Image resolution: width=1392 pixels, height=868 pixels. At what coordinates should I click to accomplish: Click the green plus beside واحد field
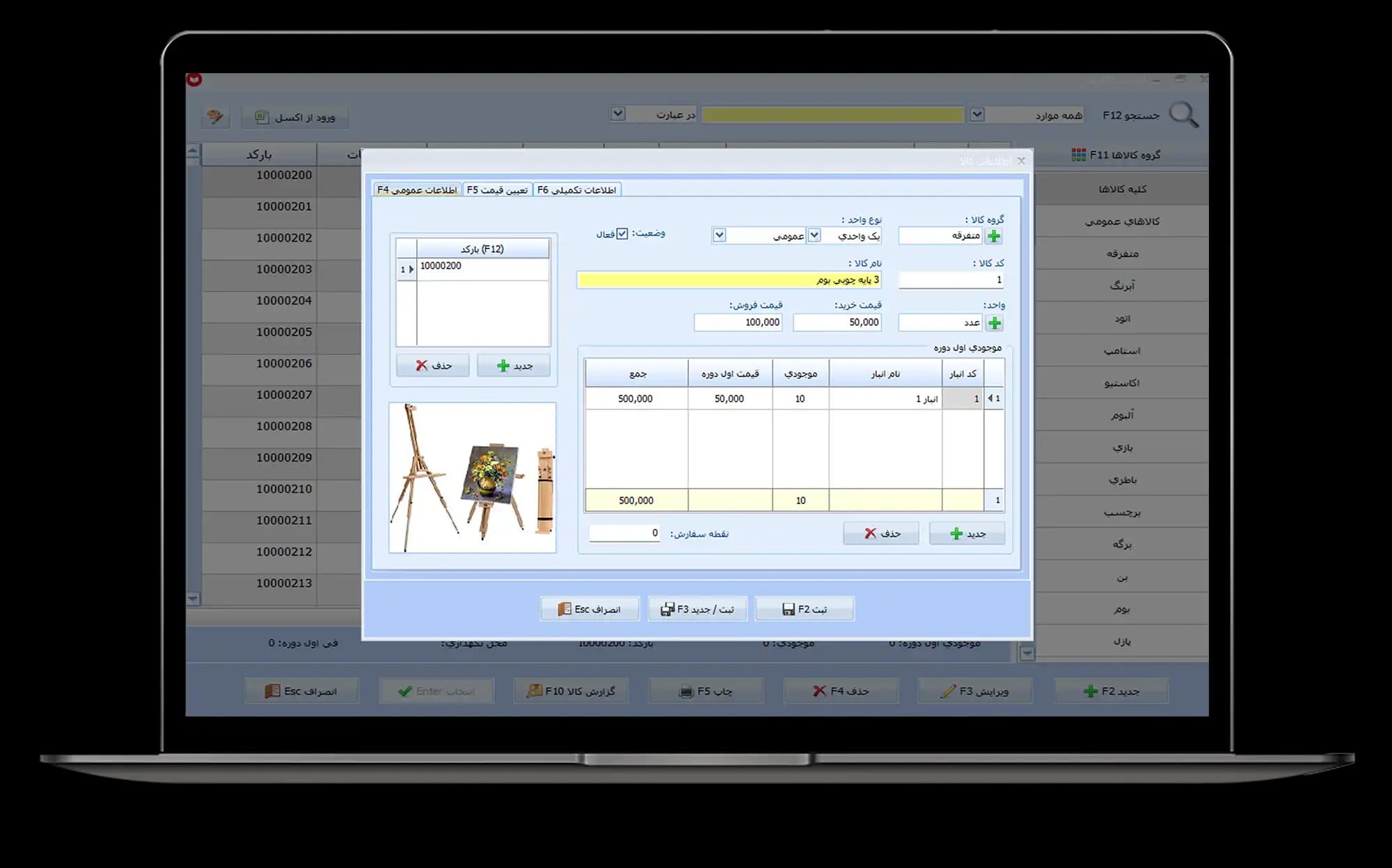pos(995,323)
